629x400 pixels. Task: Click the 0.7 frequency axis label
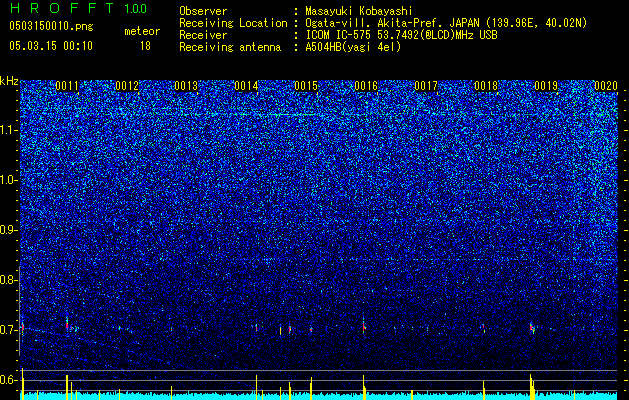click(x=8, y=330)
